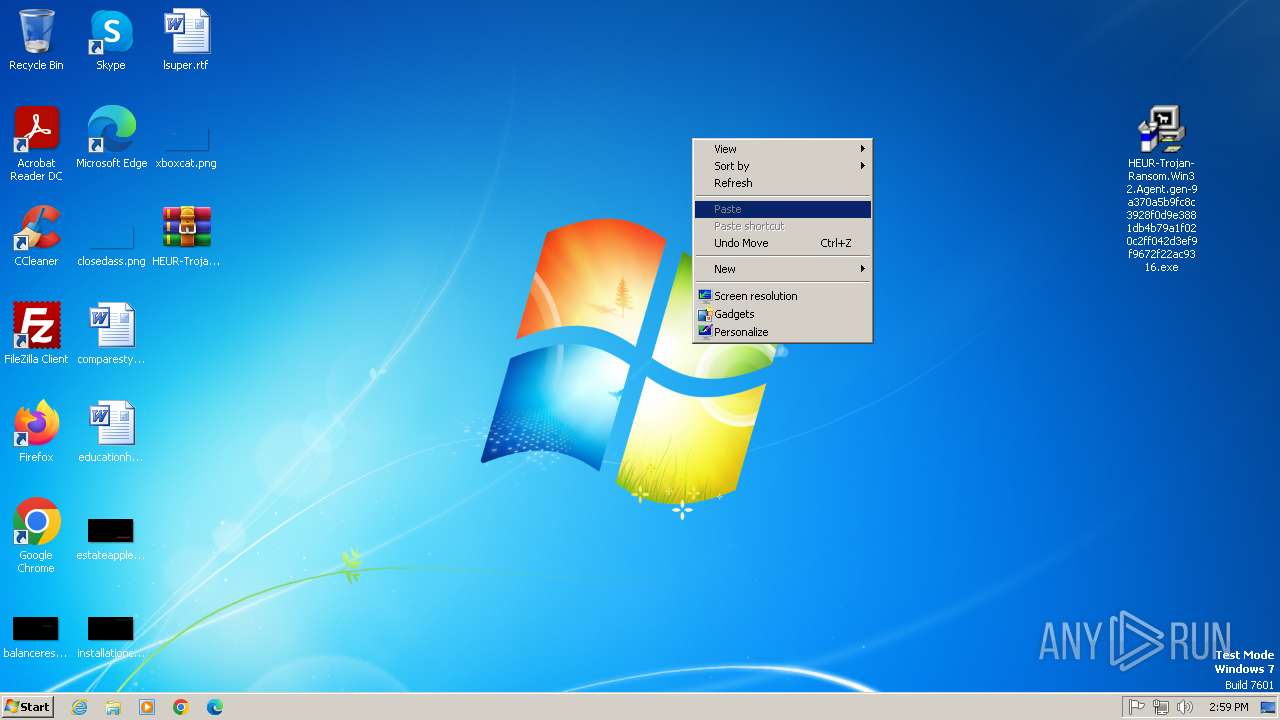This screenshot has width=1280, height=720.
Task: Click the taskbar clock showing 2:59 PM
Action: pos(1228,707)
